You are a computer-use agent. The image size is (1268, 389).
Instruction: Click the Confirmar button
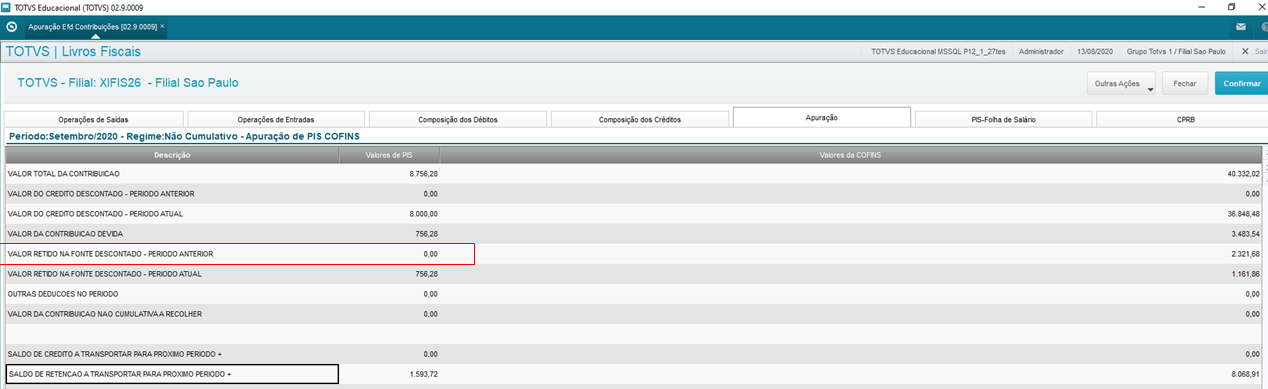[x=1241, y=84]
